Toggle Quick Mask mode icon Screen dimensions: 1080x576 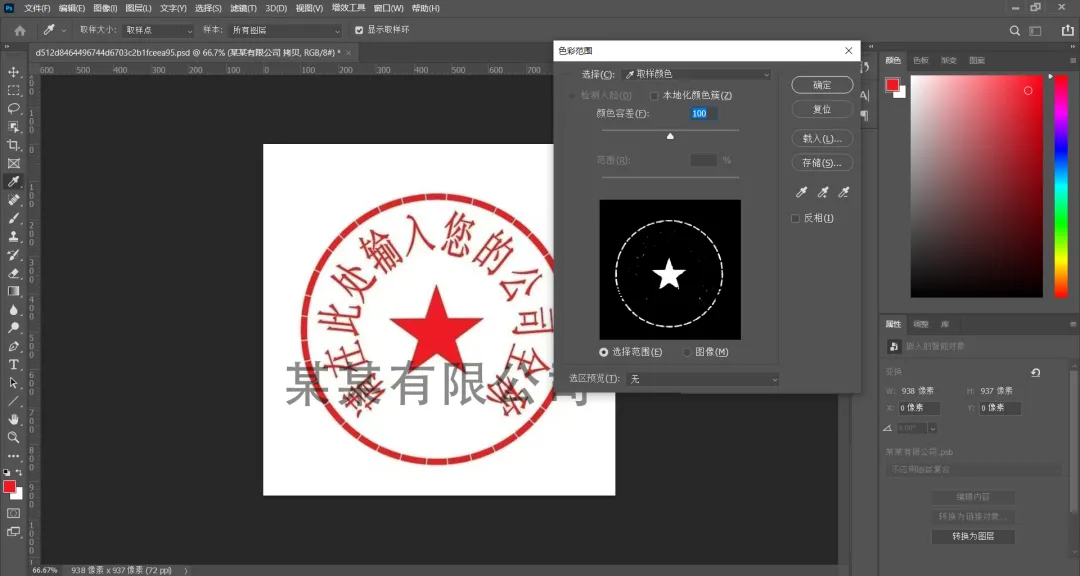click(x=13, y=513)
